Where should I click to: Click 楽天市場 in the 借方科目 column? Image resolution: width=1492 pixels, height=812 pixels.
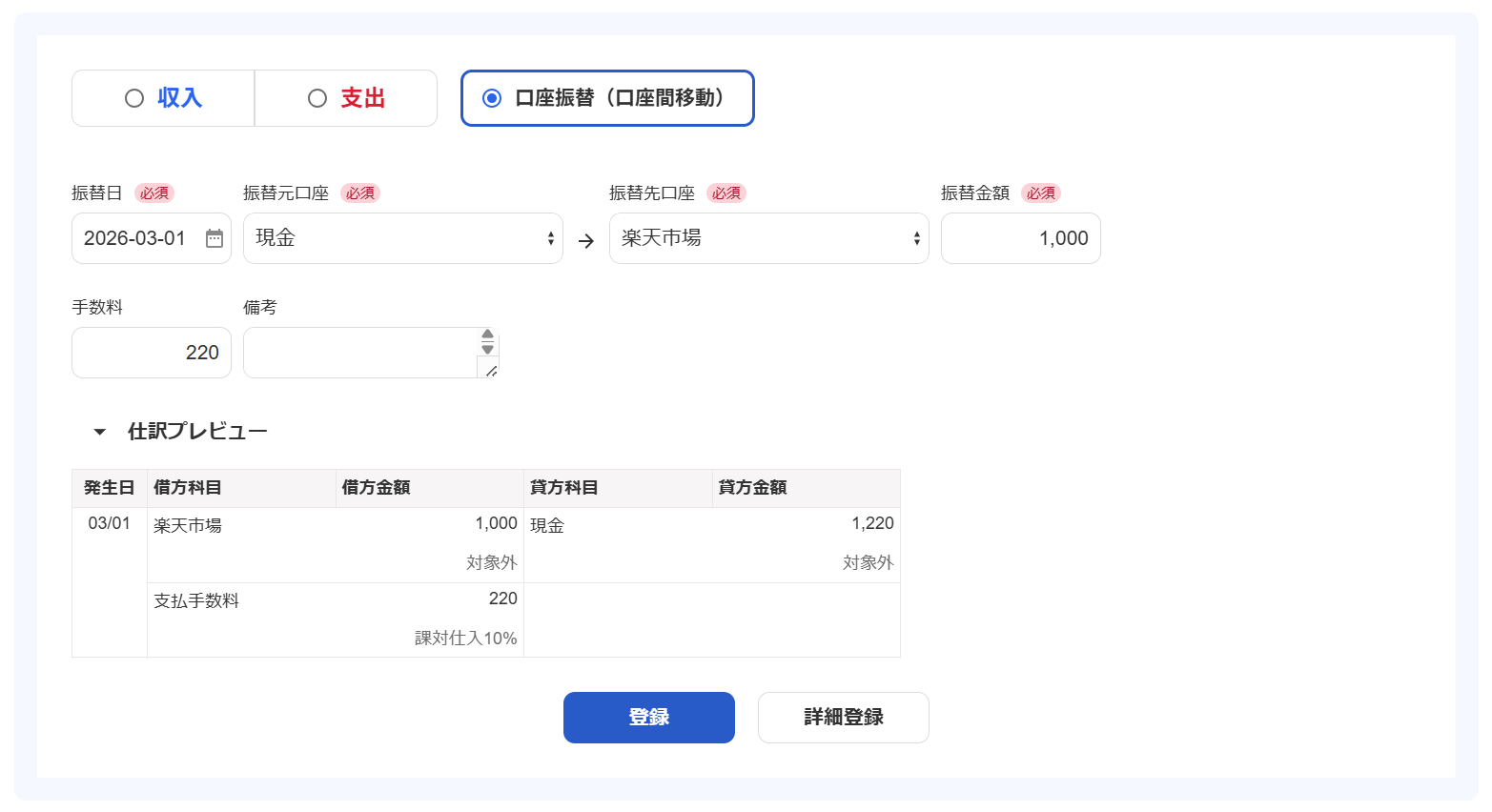coord(188,525)
